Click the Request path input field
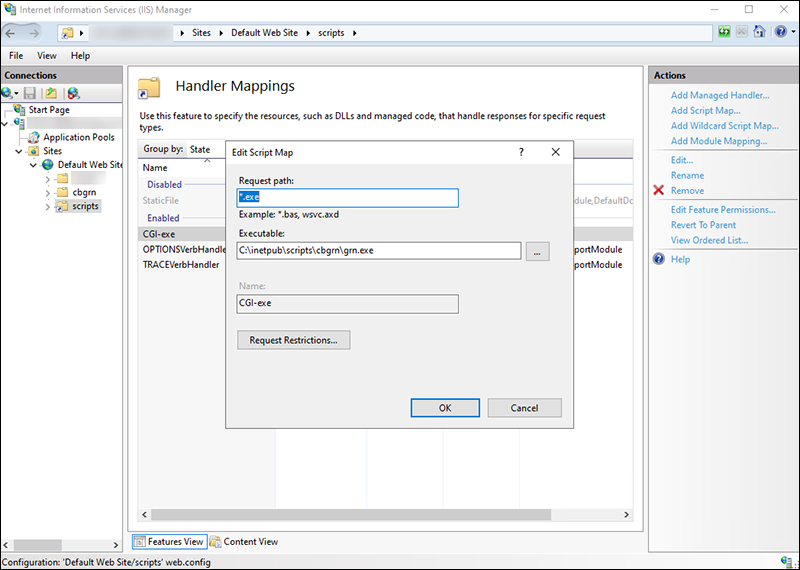Viewport: 800px width, 570px height. (x=347, y=197)
